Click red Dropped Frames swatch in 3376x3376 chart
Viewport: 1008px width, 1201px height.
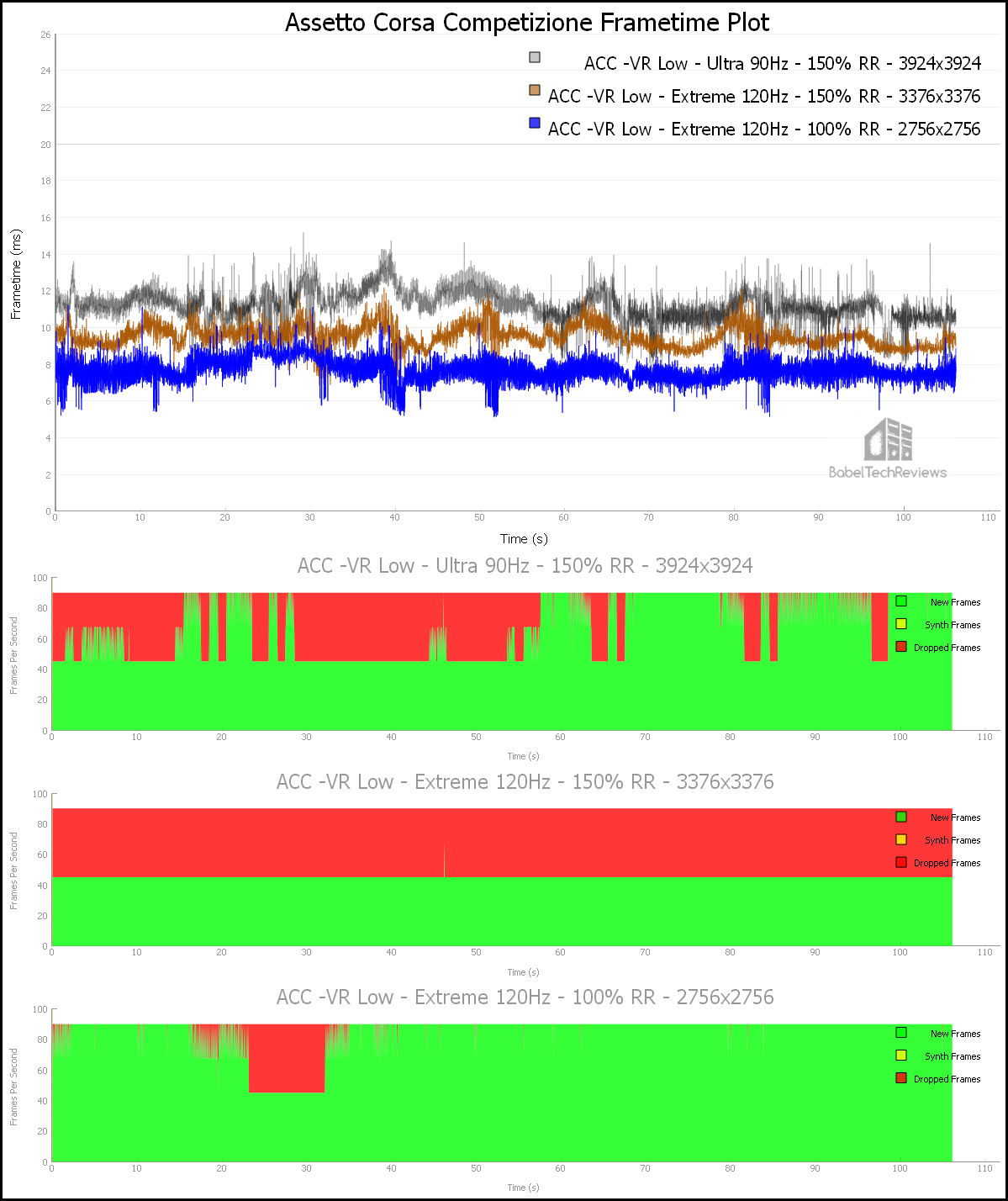901,862
